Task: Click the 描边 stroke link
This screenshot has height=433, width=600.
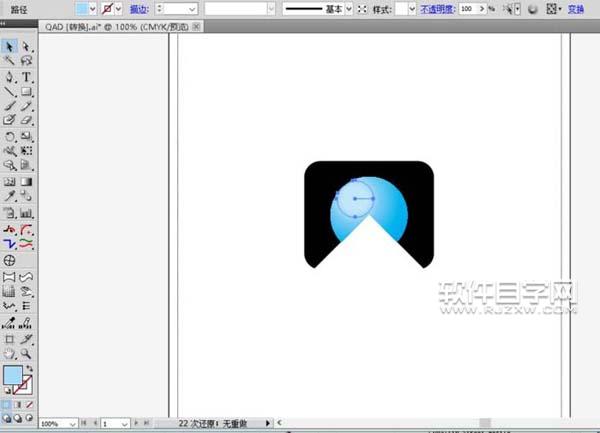Action: [x=140, y=8]
